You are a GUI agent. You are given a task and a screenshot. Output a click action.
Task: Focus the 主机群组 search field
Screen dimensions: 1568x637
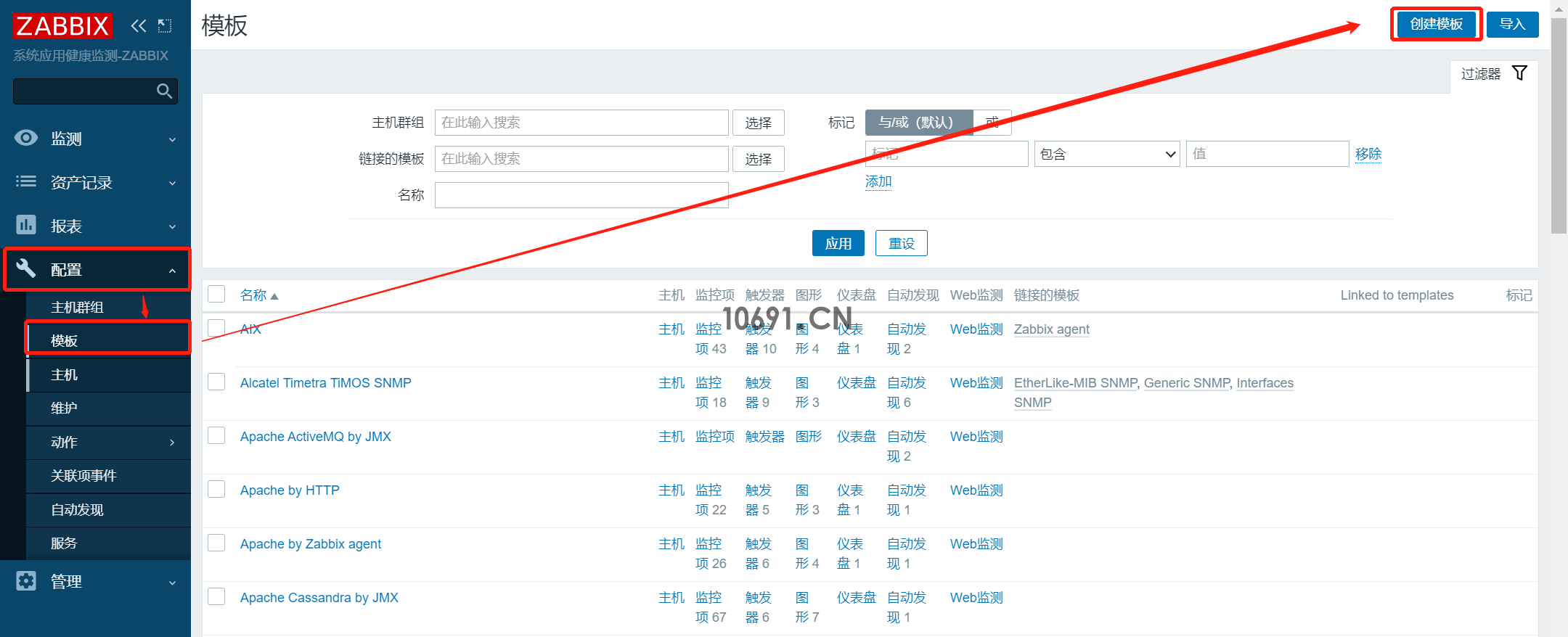pyautogui.click(x=581, y=123)
